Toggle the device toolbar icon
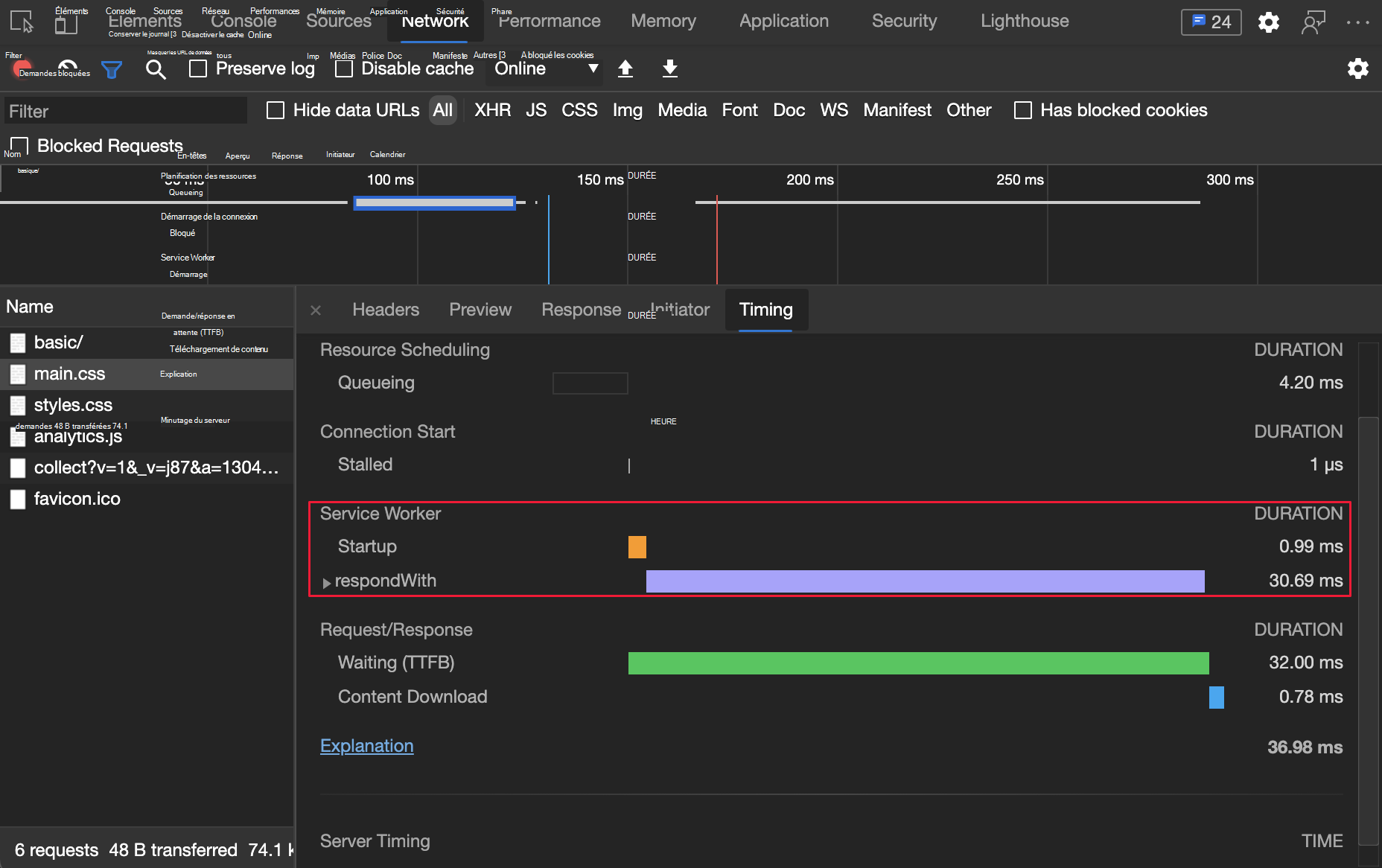The image size is (1382, 868). coord(66,23)
